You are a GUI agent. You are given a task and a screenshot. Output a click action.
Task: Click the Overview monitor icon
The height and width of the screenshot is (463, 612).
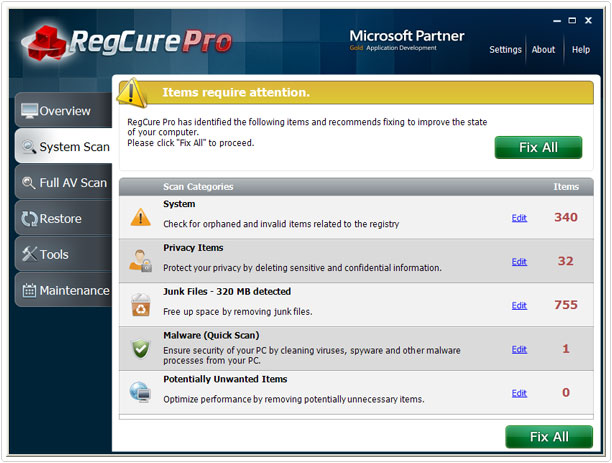tap(29, 111)
